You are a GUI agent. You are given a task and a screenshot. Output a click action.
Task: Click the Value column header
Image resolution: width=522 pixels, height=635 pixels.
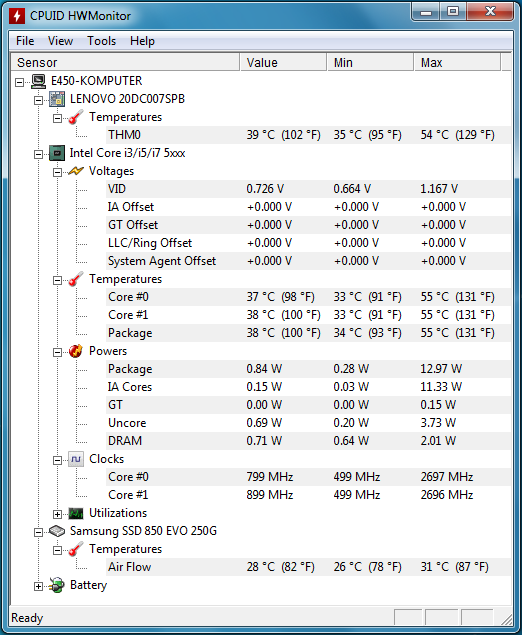[283, 62]
